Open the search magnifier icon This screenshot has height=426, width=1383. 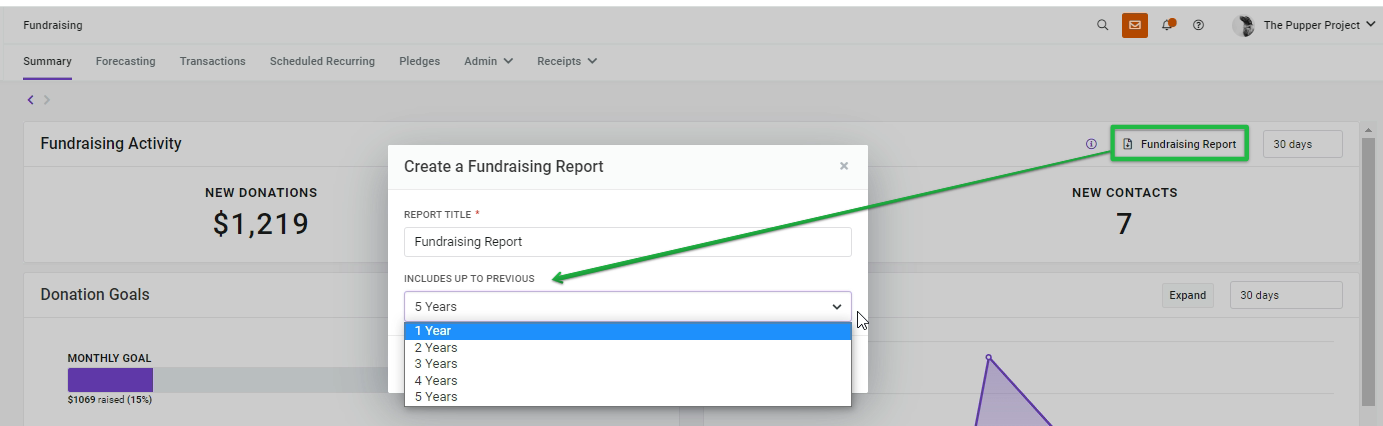1102,25
